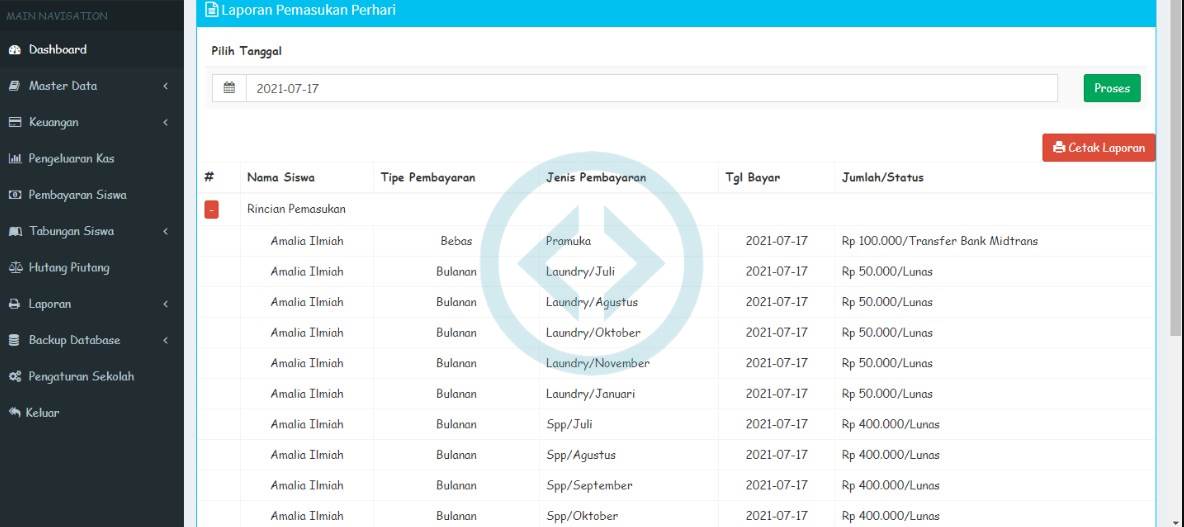Click the Pembayaran Siswa money icon
1184x527 pixels.
pos(14,195)
